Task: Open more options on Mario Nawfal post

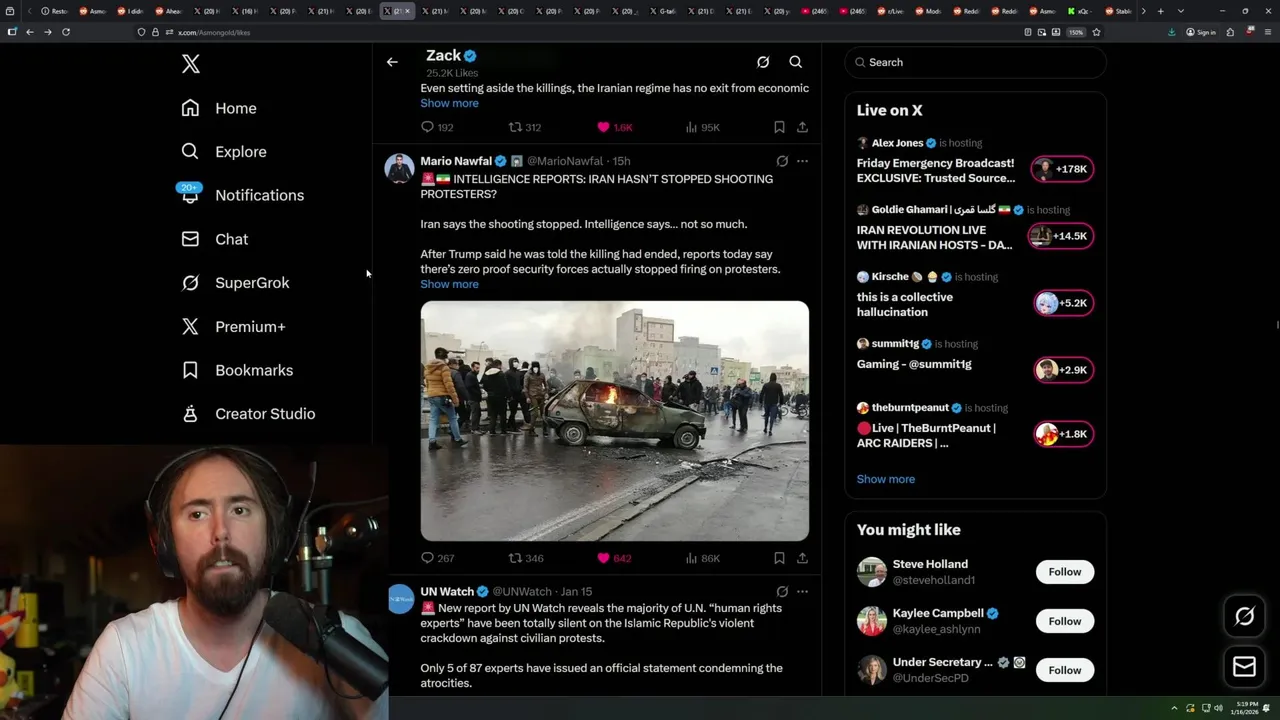Action: tap(802, 161)
